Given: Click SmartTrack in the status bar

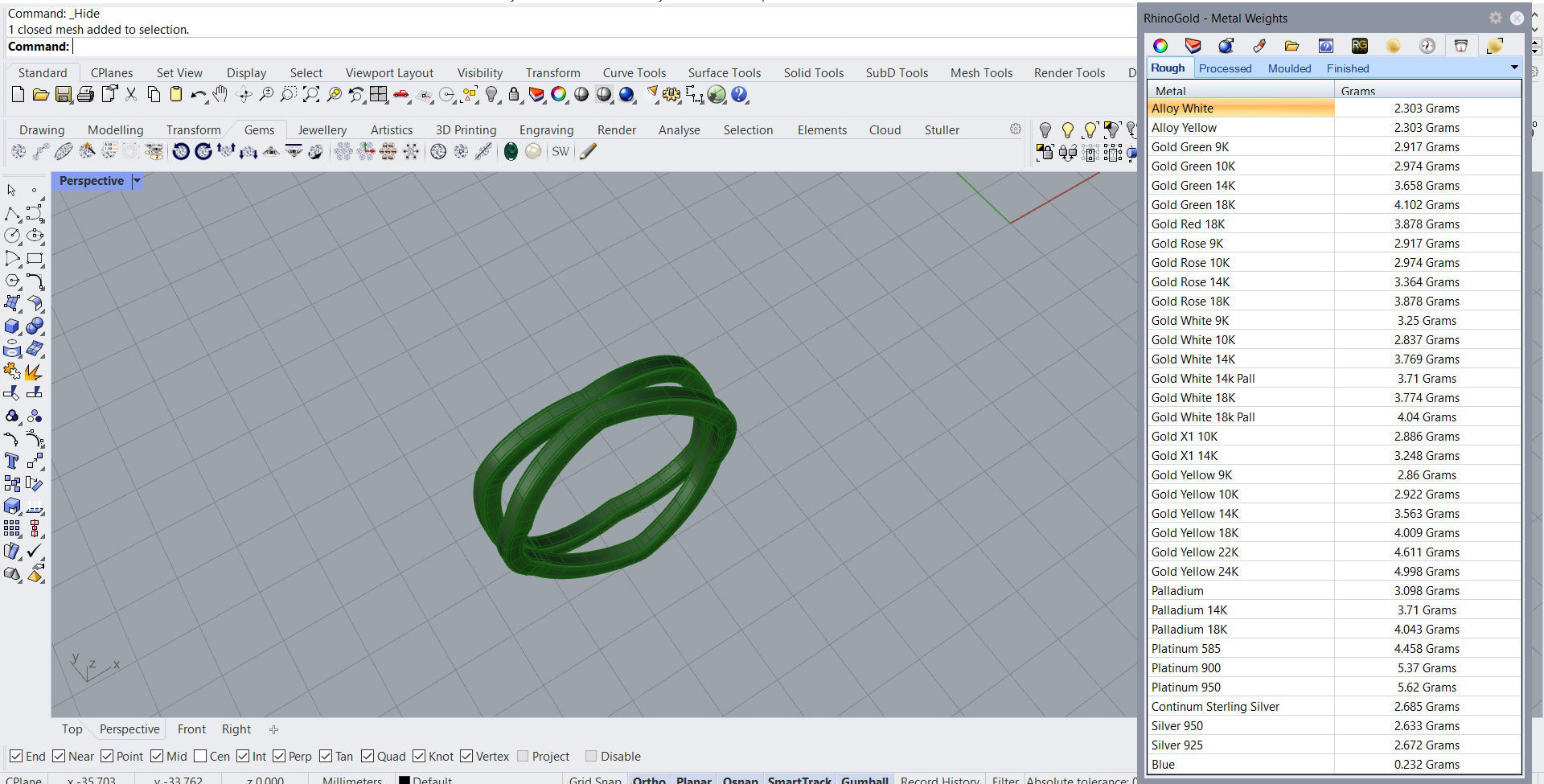Looking at the screenshot, I should (799, 779).
